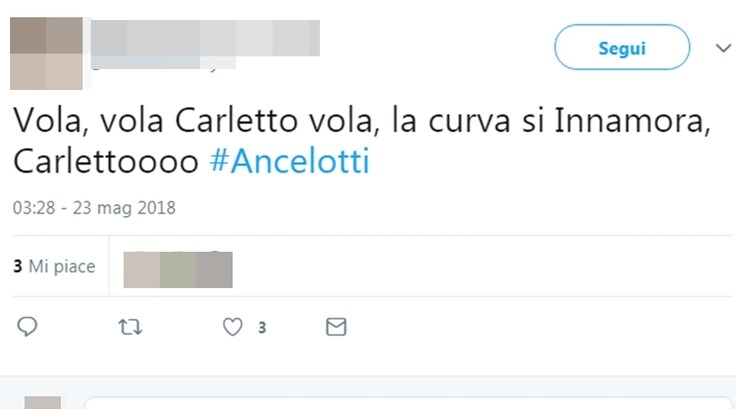Open the 03:28 - 23 mag 2018 timestamp

coord(94,208)
